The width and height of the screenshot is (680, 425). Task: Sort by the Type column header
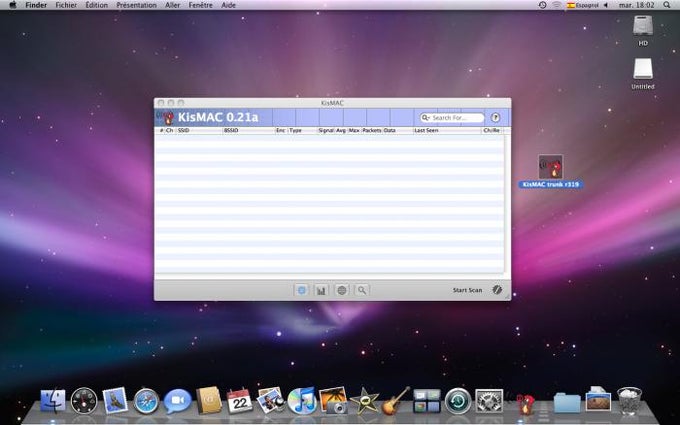(x=303, y=130)
